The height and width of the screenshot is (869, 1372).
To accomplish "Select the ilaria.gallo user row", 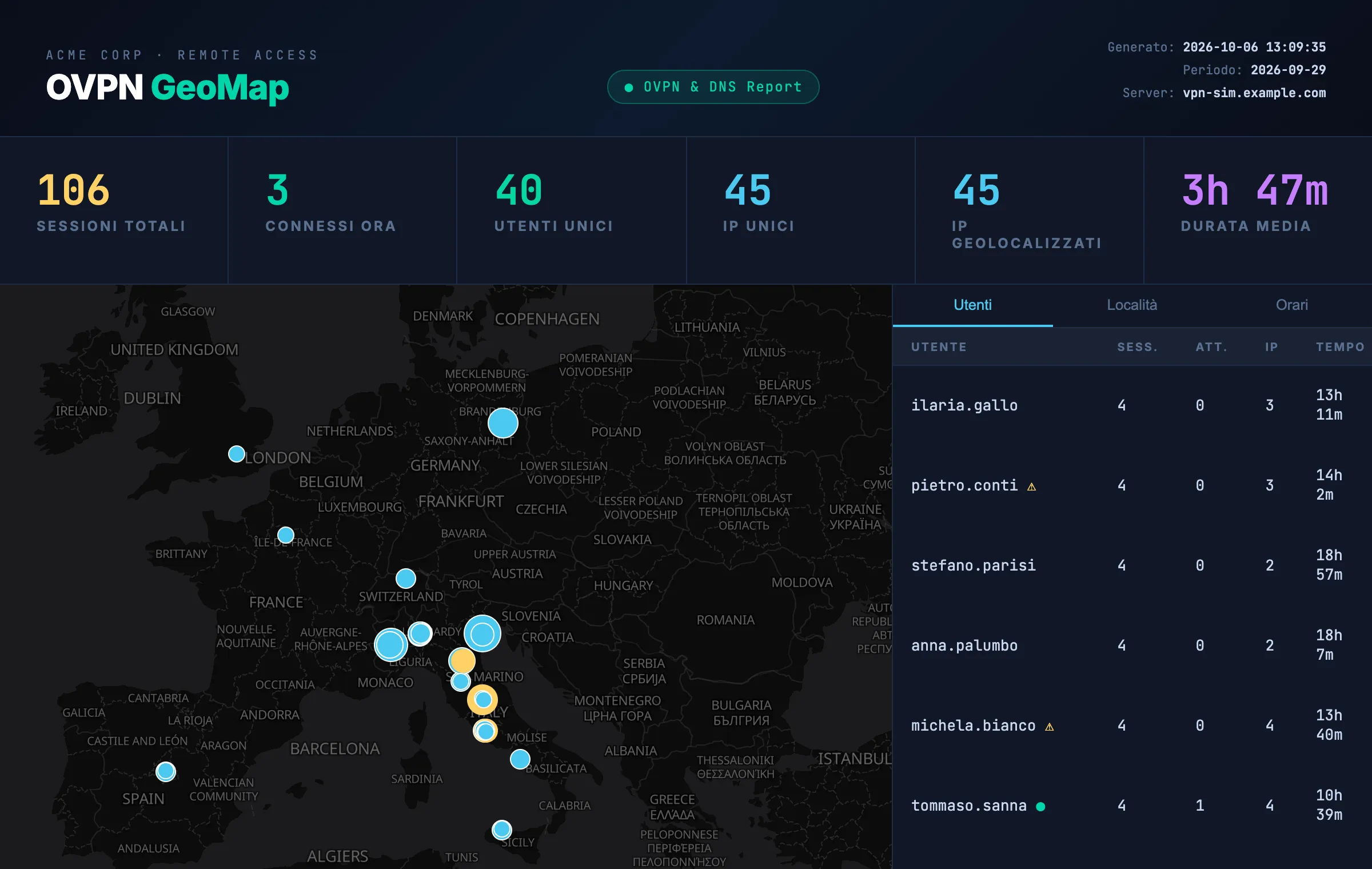I will [1132, 405].
